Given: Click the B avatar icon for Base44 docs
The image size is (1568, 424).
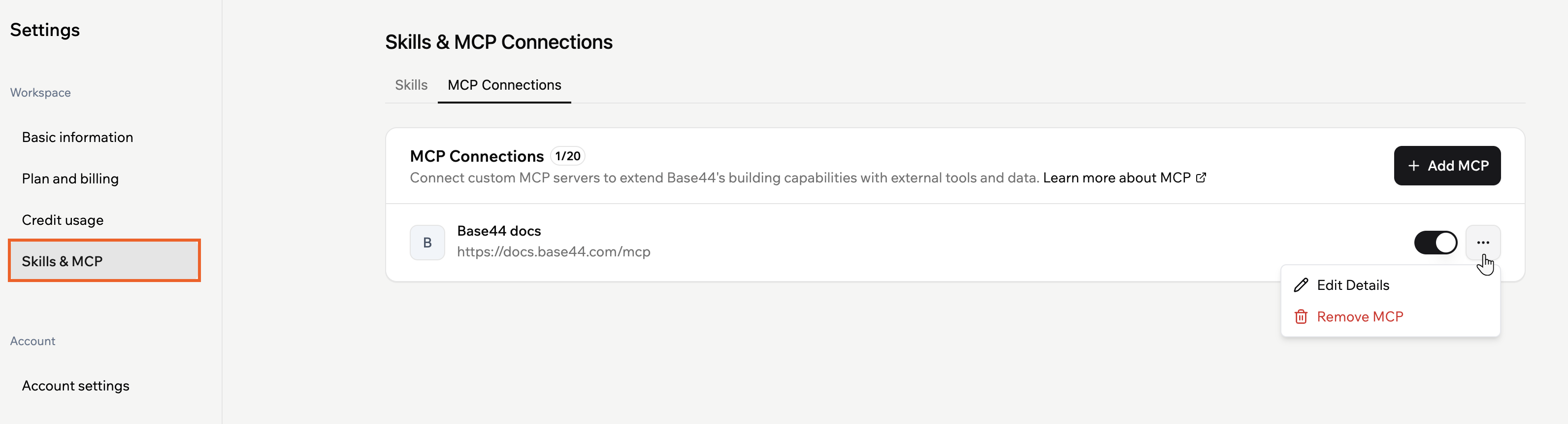Looking at the screenshot, I should (x=427, y=242).
